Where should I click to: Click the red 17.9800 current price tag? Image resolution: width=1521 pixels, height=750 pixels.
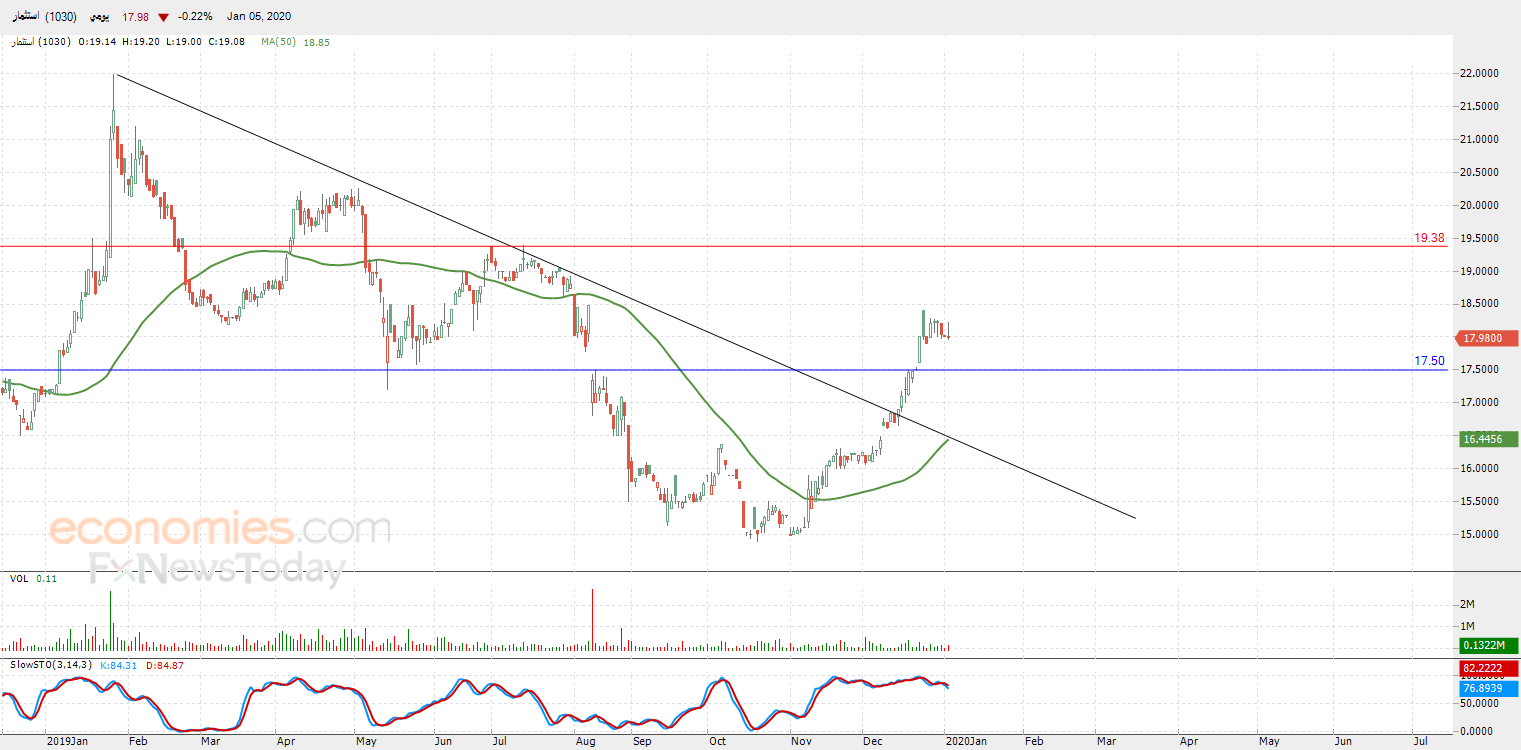1488,339
